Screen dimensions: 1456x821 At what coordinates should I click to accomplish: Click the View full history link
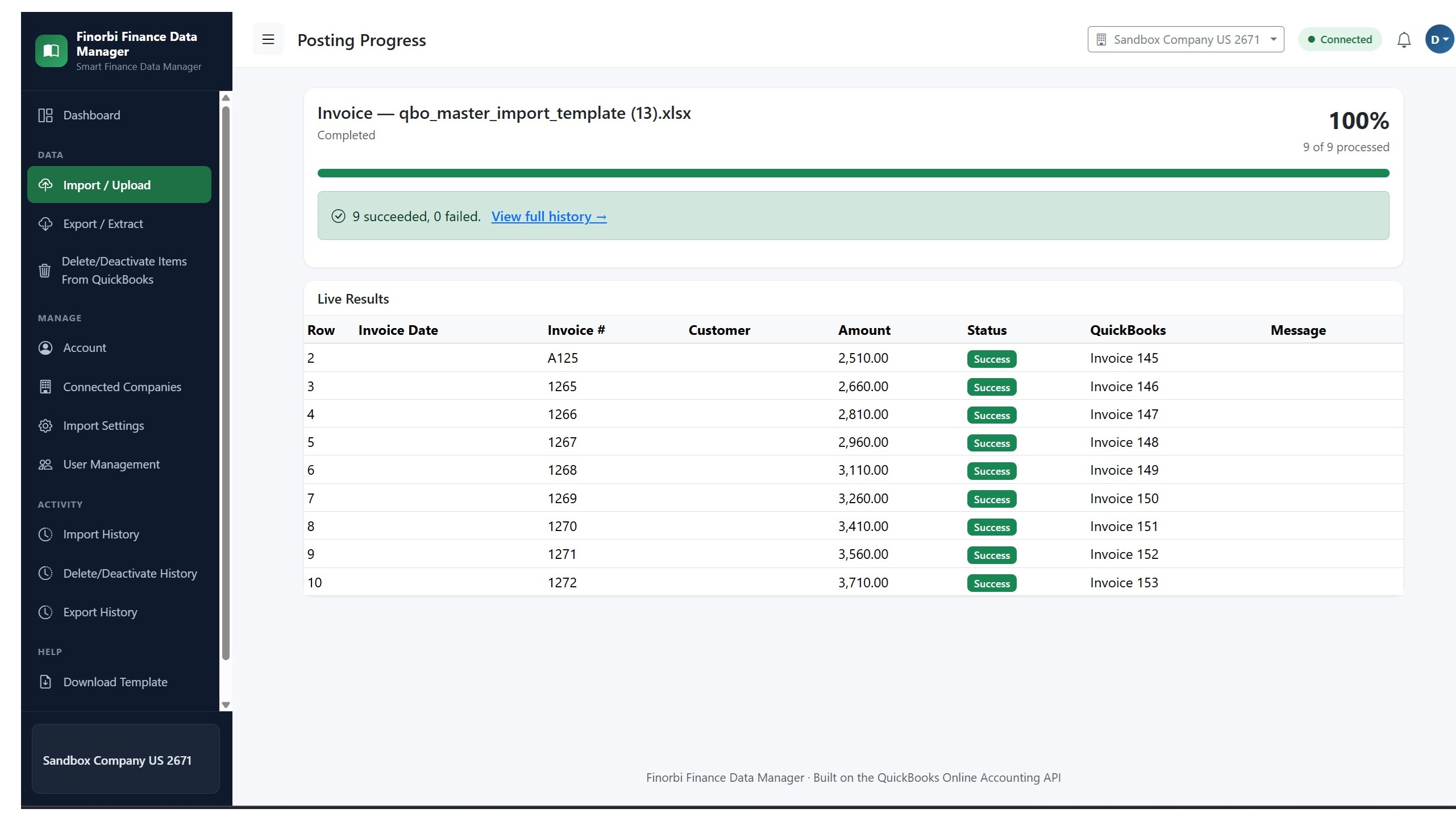click(x=549, y=217)
